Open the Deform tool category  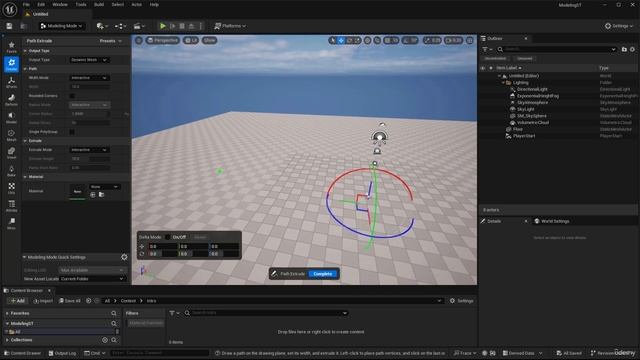pos(11,100)
